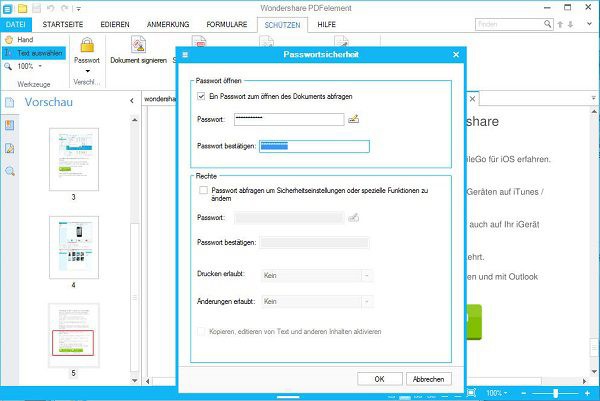The width and height of the screenshot is (600, 401).
Task: Enable the permissions password checkbox under Rechte
Action: (204, 190)
